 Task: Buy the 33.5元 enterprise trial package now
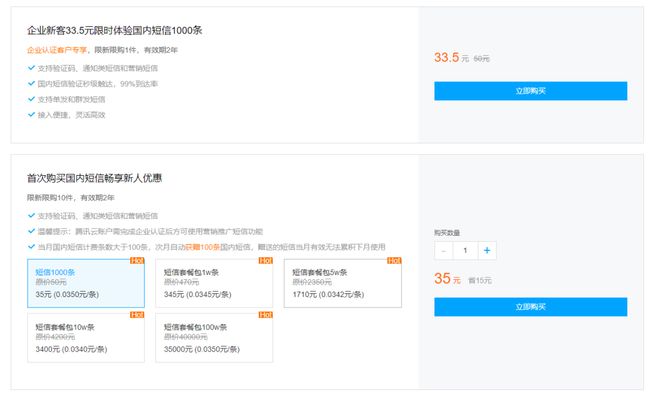click(530, 91)
